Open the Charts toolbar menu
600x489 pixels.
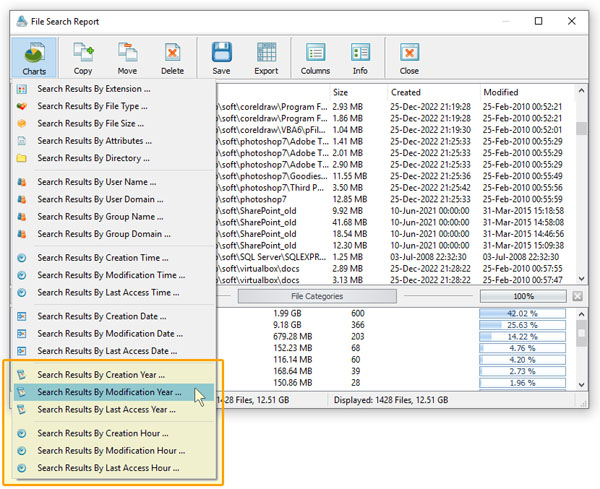[34, 57]
